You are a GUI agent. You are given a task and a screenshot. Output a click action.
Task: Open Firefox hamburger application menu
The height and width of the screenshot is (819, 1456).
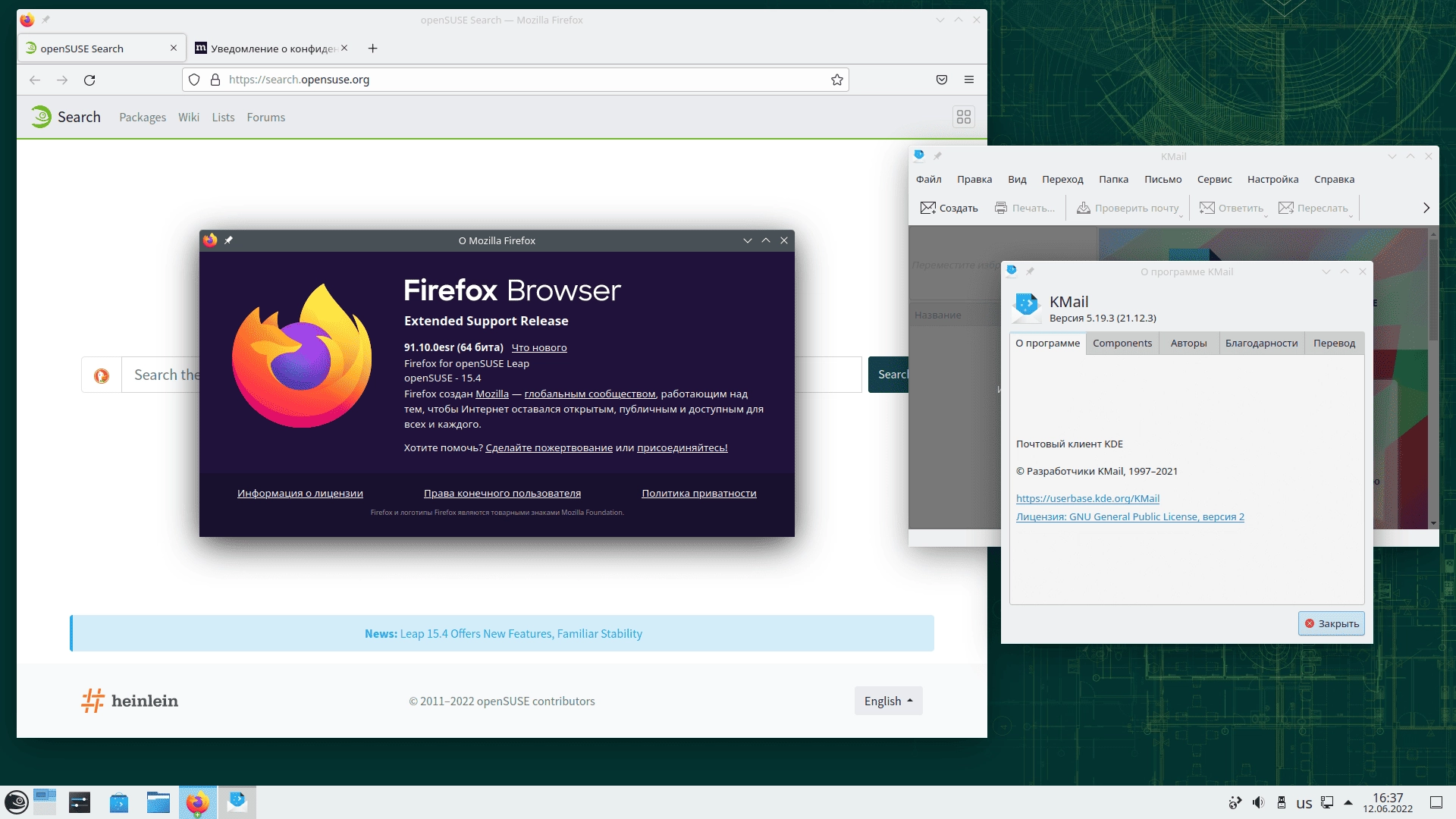(969, 80)
